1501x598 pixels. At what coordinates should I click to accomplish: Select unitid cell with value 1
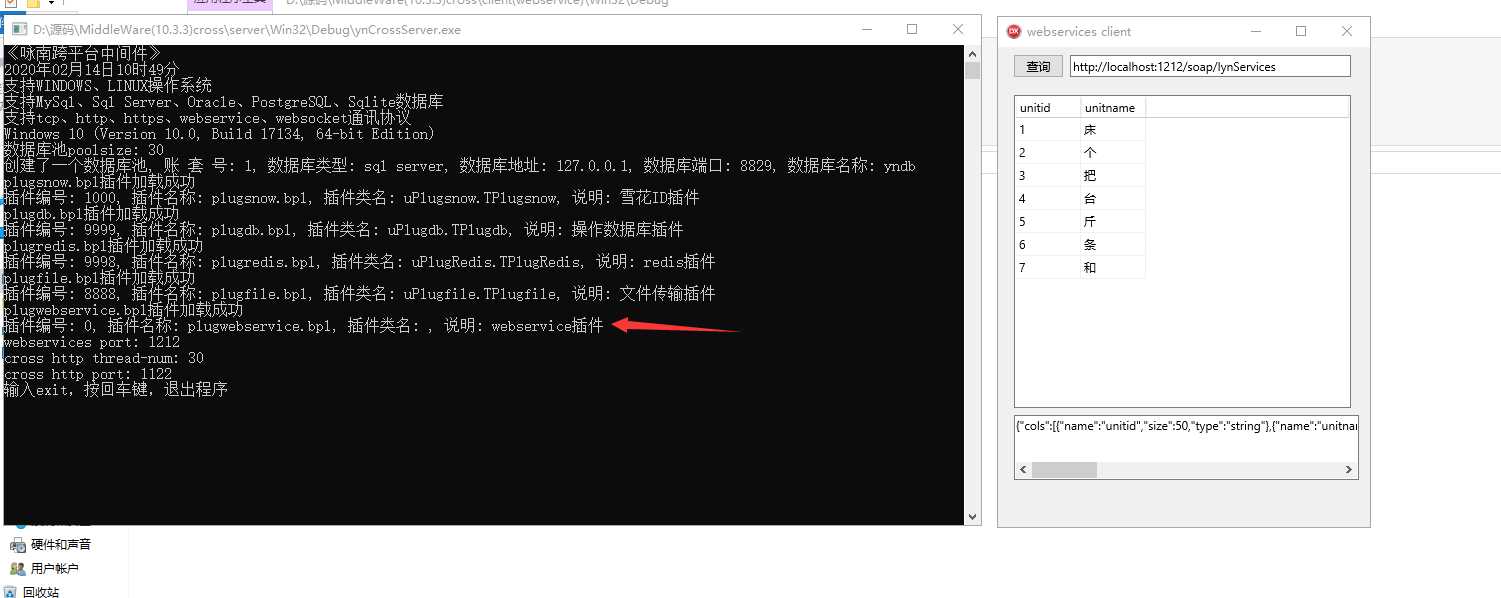tap(1047, 130)
